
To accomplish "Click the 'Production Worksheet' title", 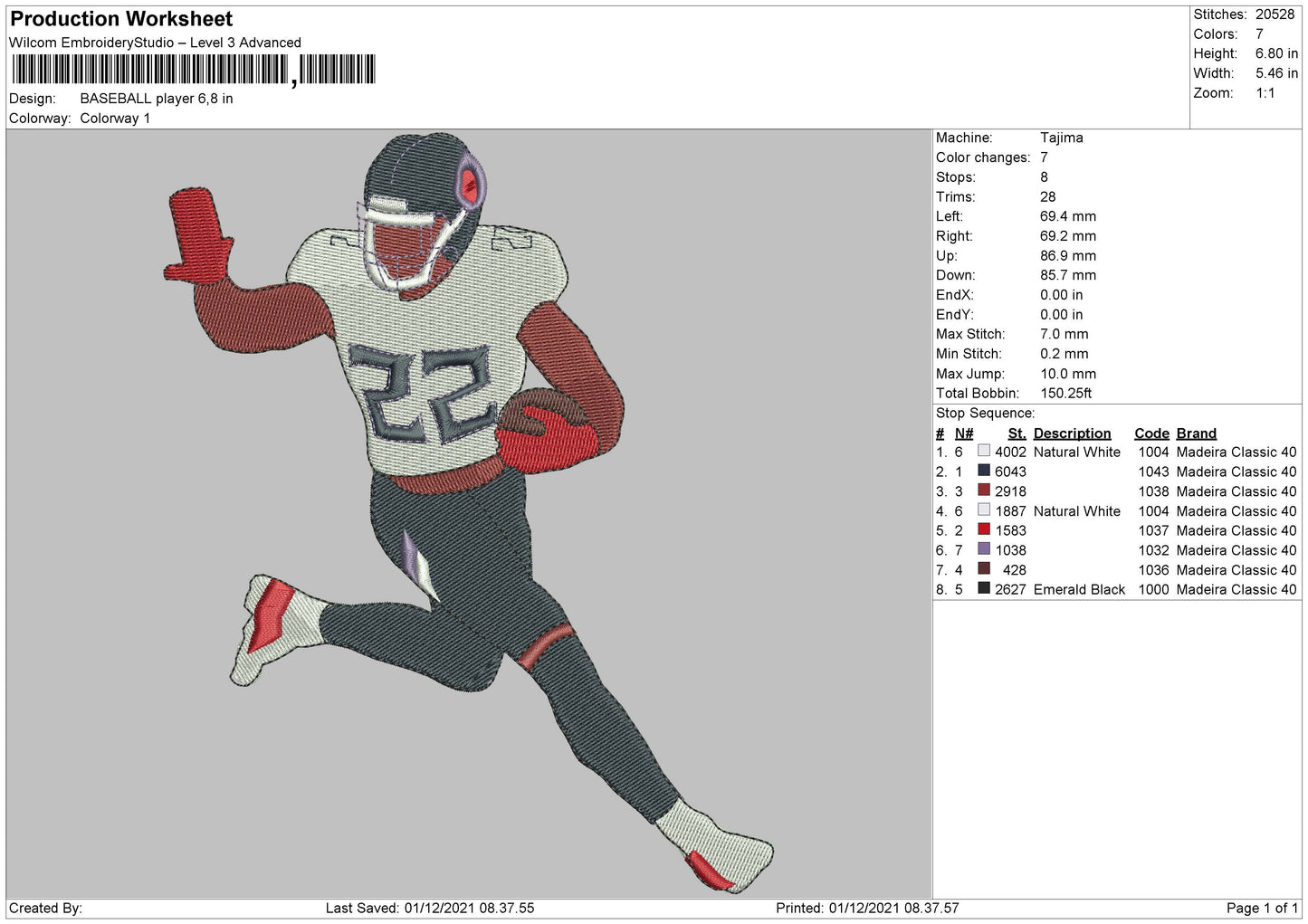I will [121, 19].
